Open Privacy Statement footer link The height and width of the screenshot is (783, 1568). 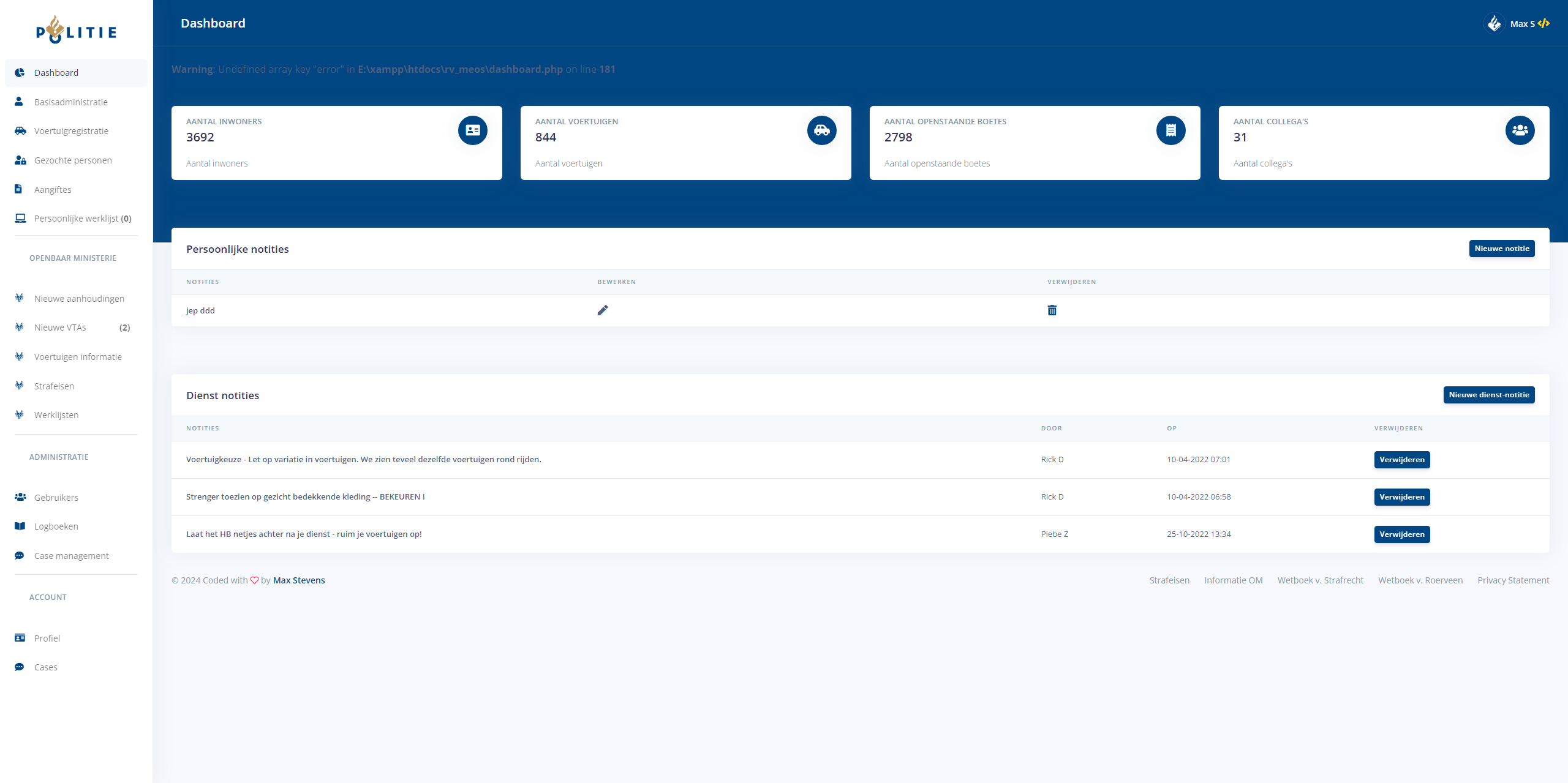click(x=1513, y=580)
